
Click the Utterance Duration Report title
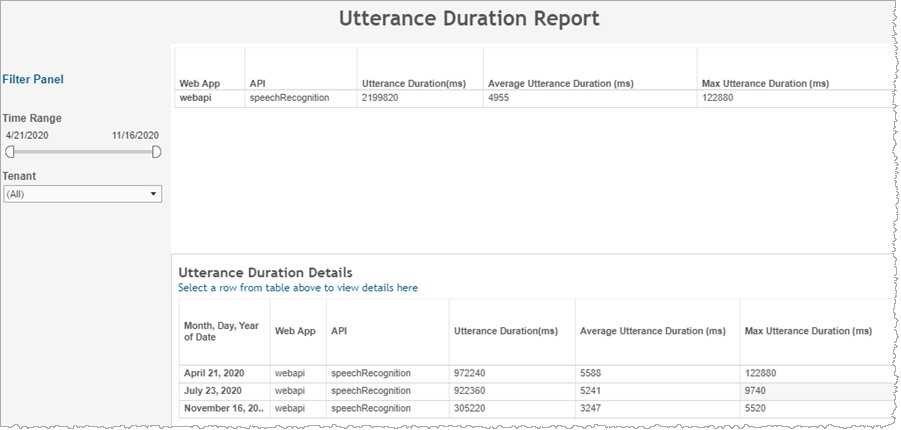(469, 18)
